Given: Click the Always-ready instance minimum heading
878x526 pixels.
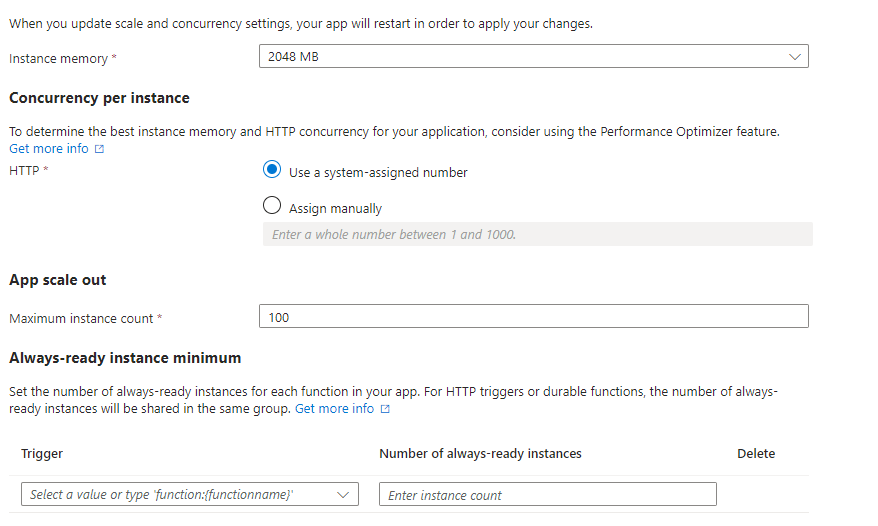Looking at the screenshot, I should click(125, 358).
